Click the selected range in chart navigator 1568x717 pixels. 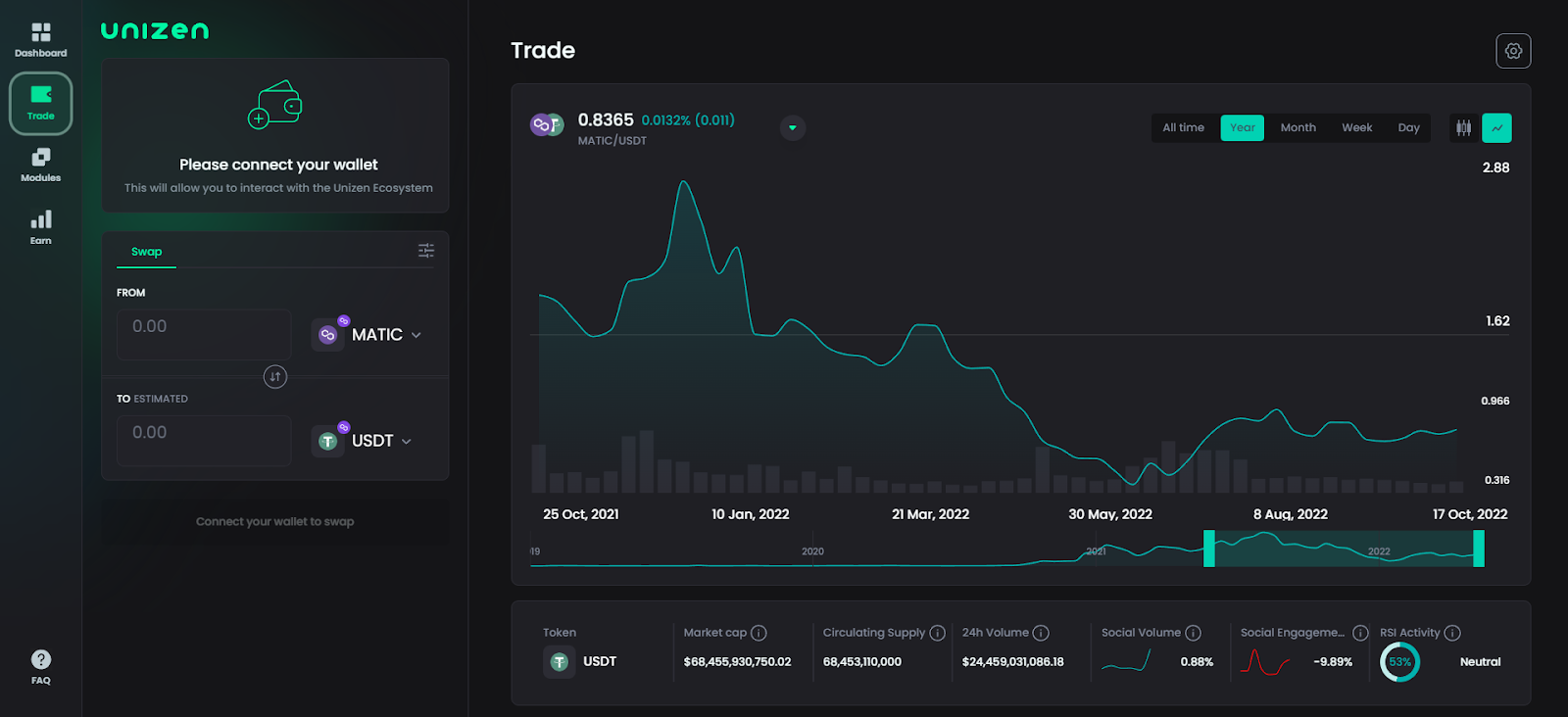[x=1344, y=549]
